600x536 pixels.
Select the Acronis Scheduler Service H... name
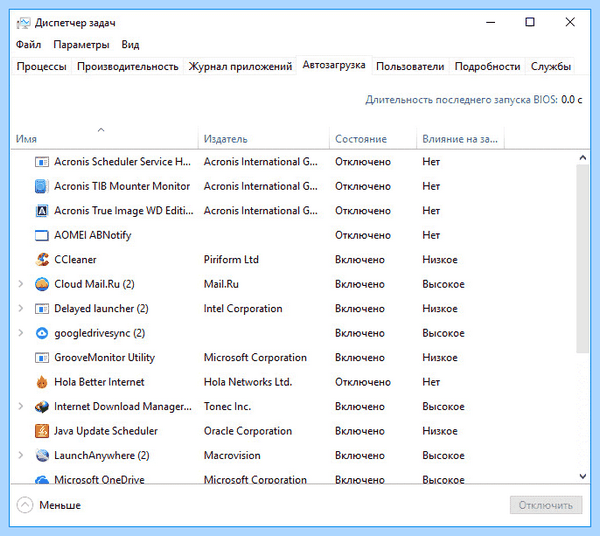click(122, 162)
